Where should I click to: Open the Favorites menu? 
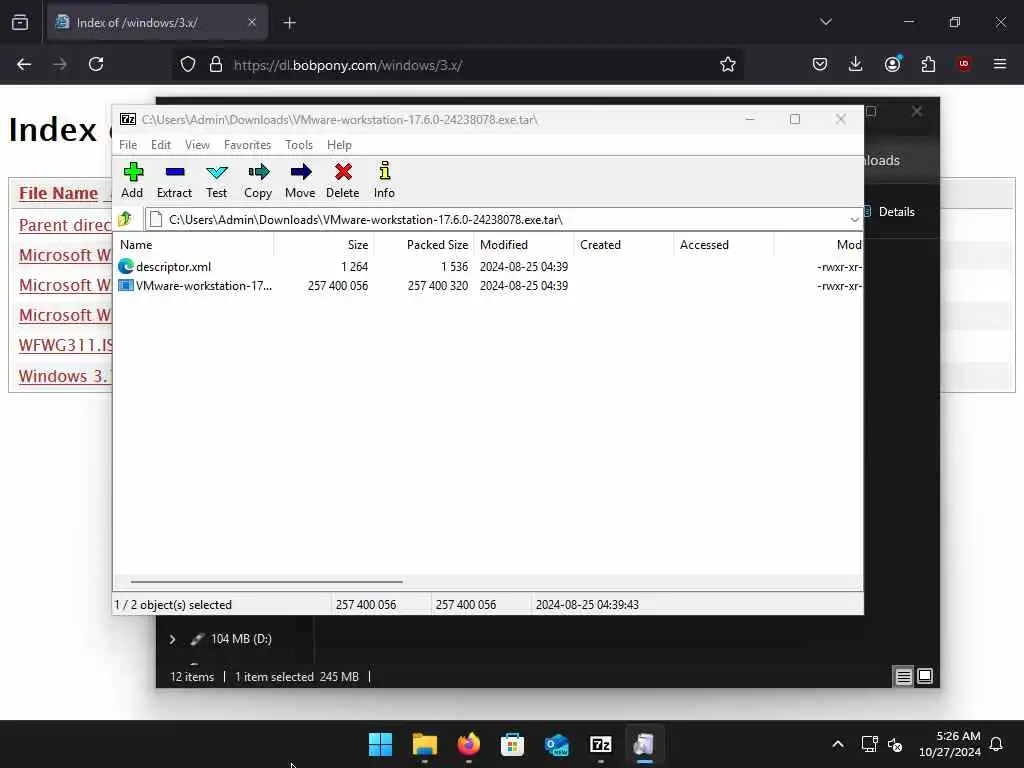pos(247,145)
